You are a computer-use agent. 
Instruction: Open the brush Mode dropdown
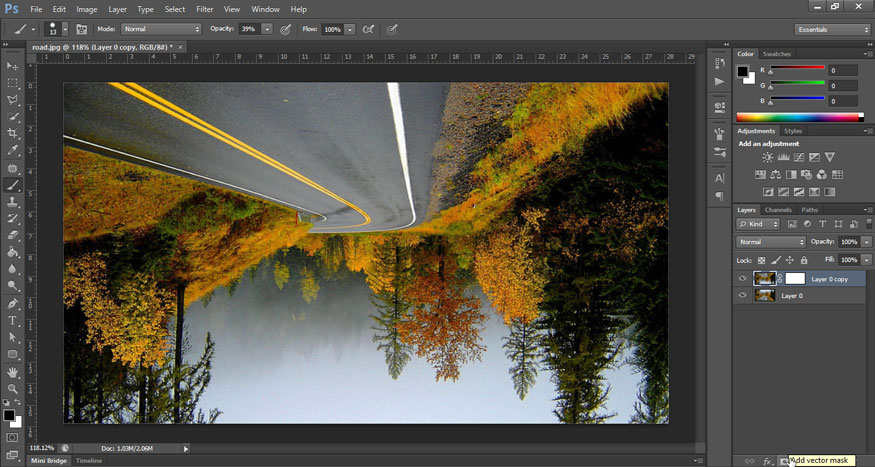161,29
